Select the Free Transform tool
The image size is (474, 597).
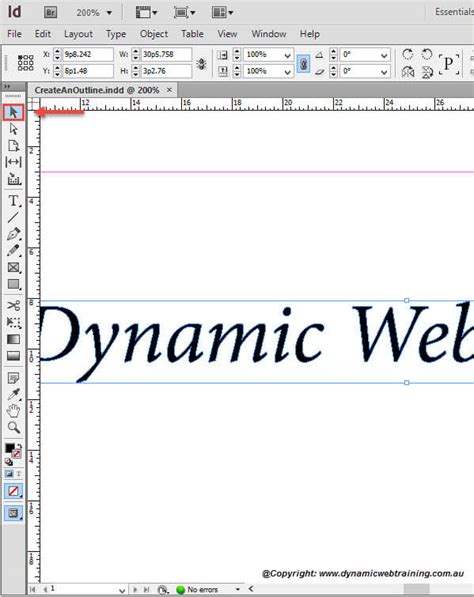click(13, 322)
